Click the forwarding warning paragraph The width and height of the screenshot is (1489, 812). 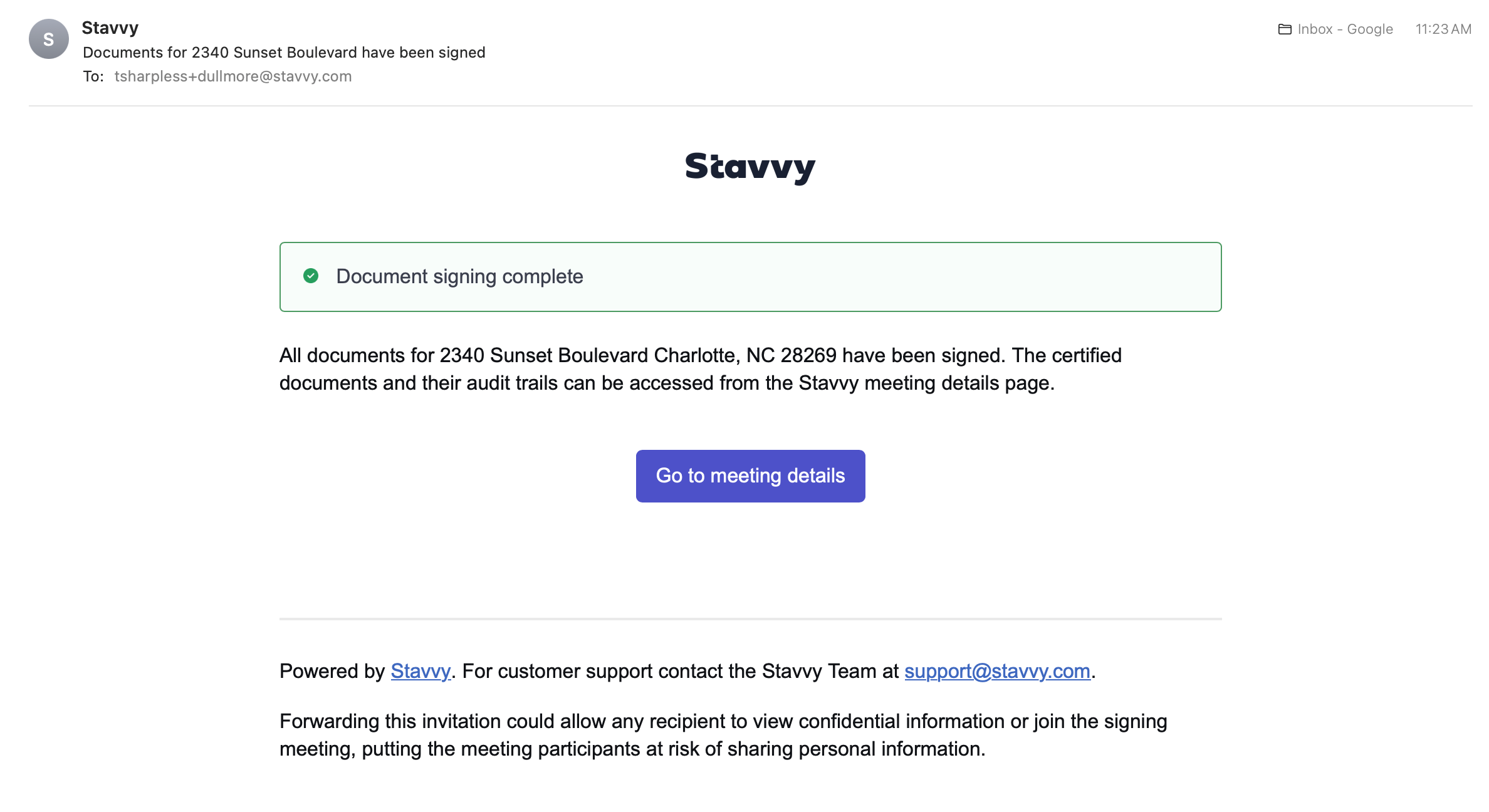(x=723, y=735)
